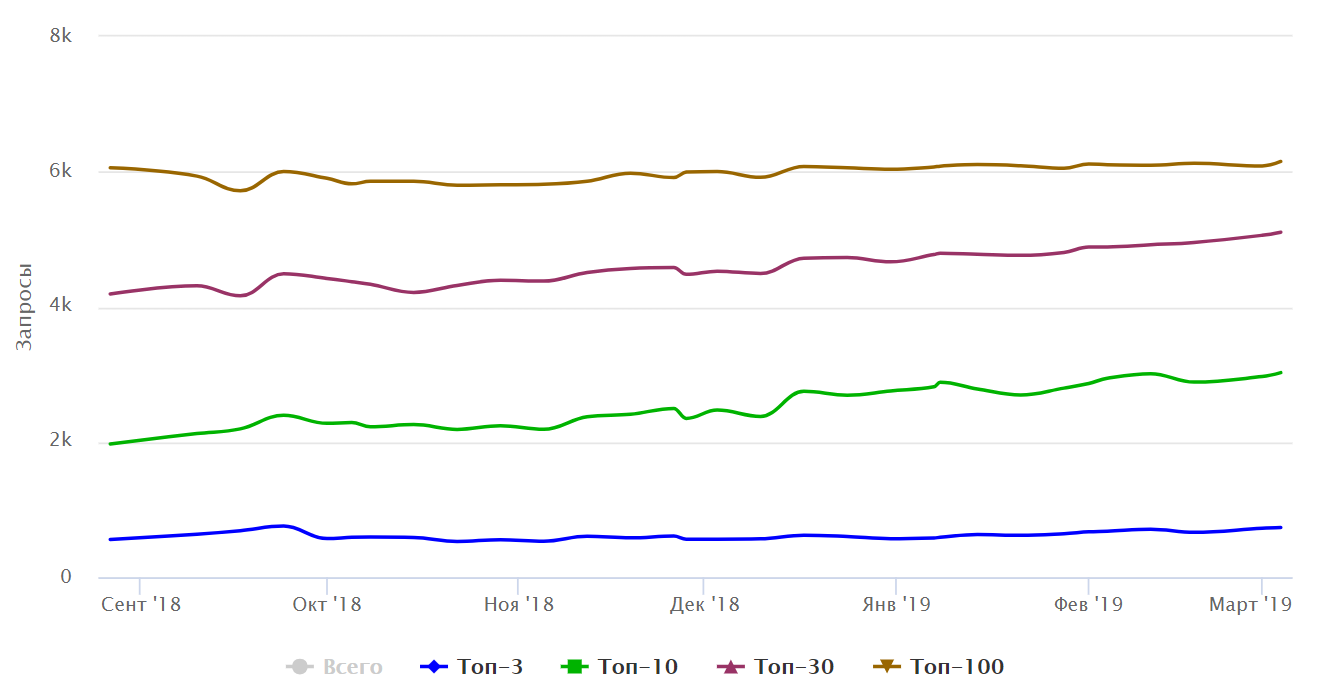Screen dimensions: 1326x686
Task: Click the Дек '18 axis tick label
Action: tap(704, 605)
